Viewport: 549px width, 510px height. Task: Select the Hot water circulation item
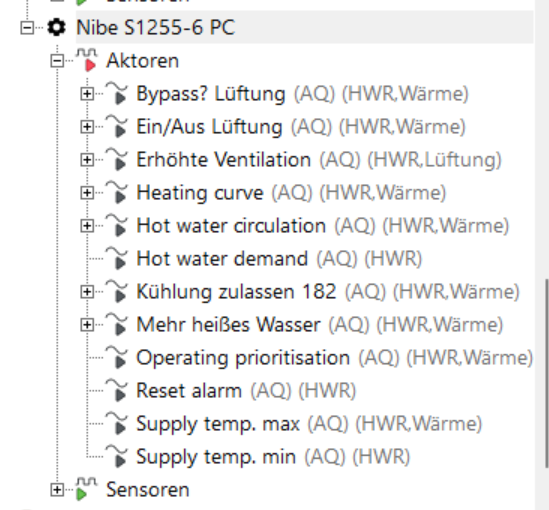coord(322,225)
